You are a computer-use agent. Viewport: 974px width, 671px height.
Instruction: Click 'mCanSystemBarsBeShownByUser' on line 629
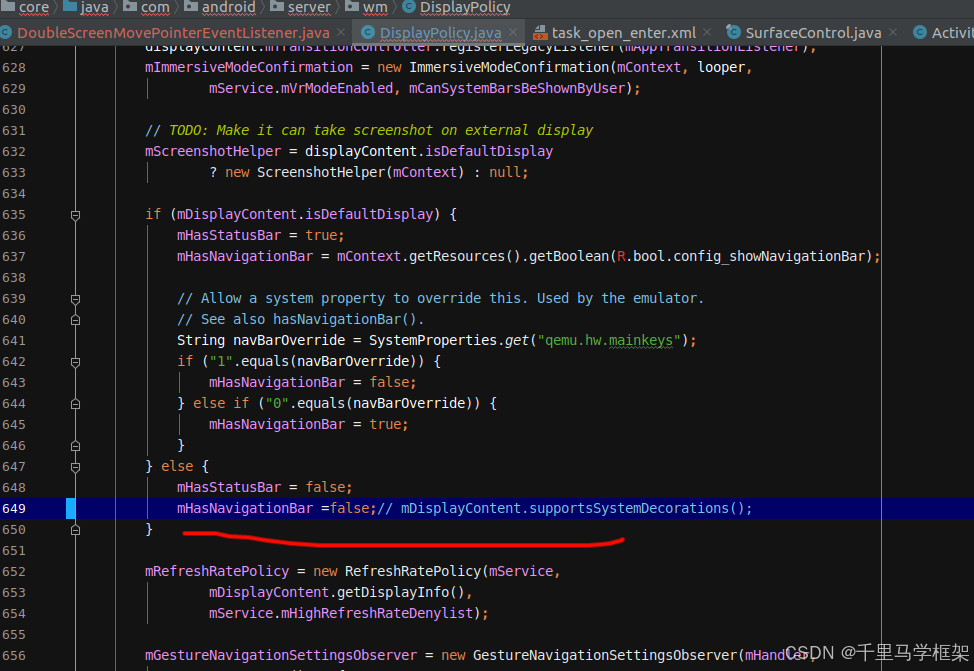coord(516,88)
